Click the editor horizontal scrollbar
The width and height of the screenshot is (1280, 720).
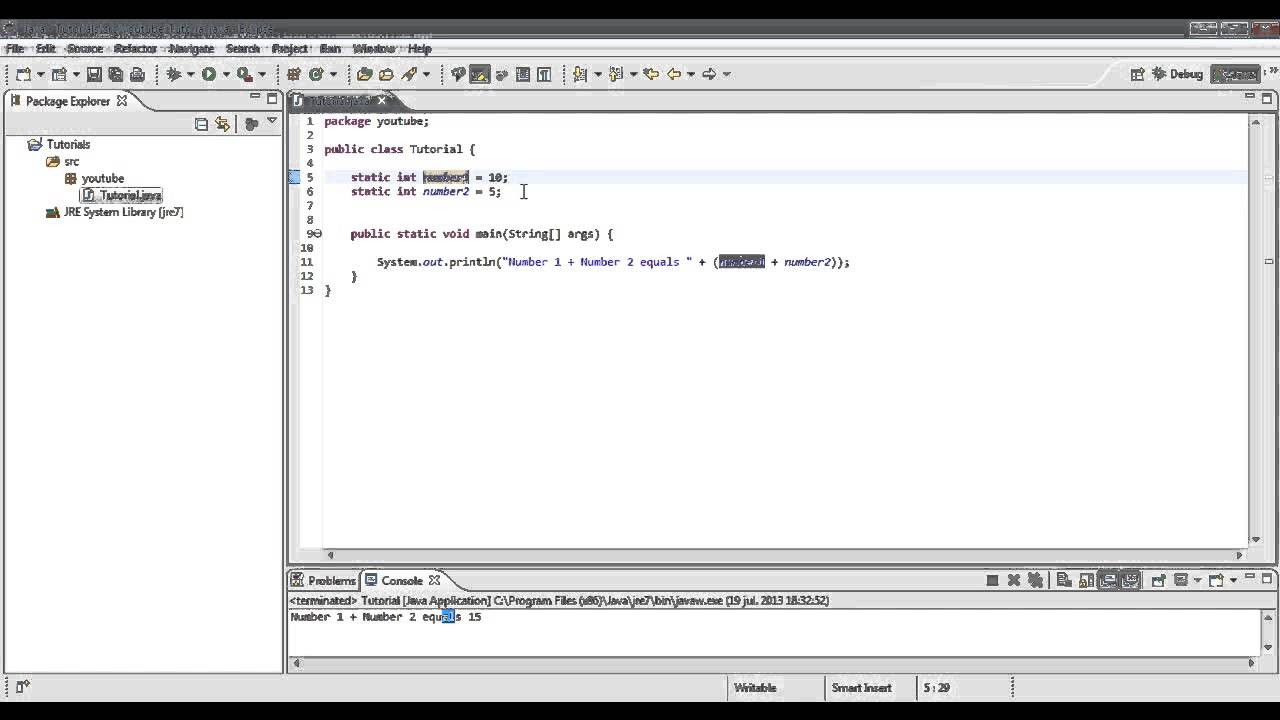point(785,555)
